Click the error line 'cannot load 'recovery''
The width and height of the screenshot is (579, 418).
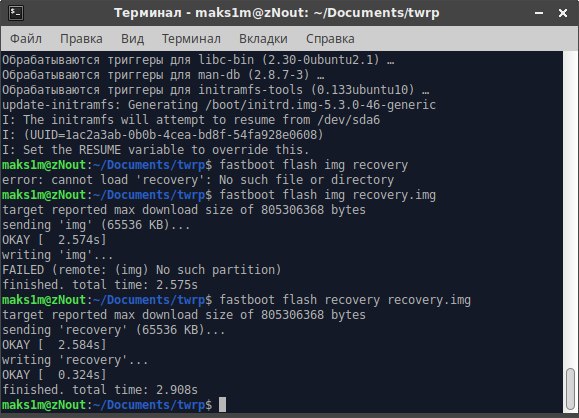coord(198,180)
